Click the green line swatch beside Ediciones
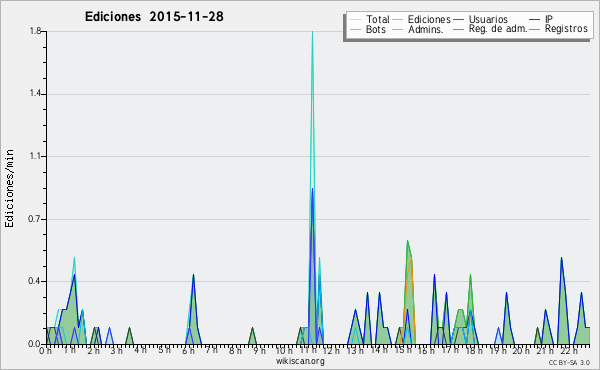Viewport: 600px width, 370px height. 398,20
